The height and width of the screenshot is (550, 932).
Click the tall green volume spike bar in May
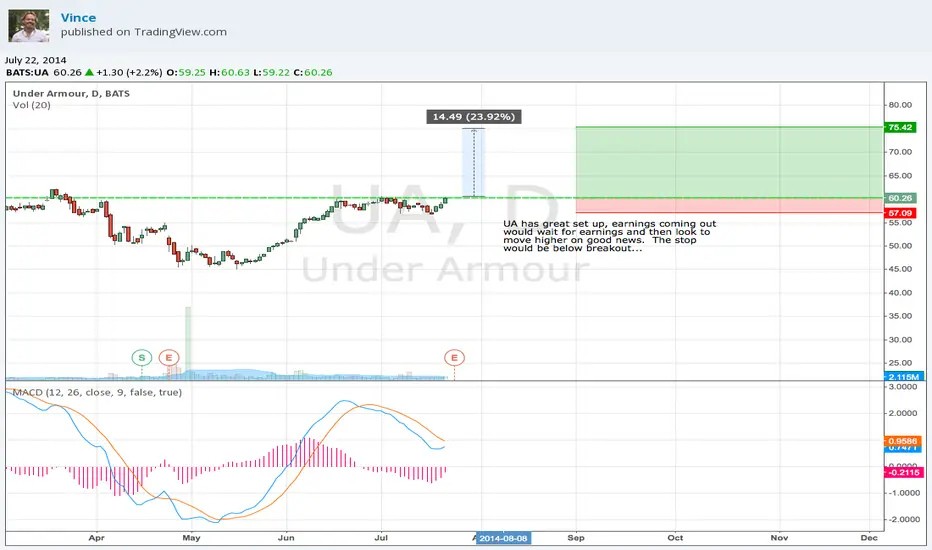[188, 342]
